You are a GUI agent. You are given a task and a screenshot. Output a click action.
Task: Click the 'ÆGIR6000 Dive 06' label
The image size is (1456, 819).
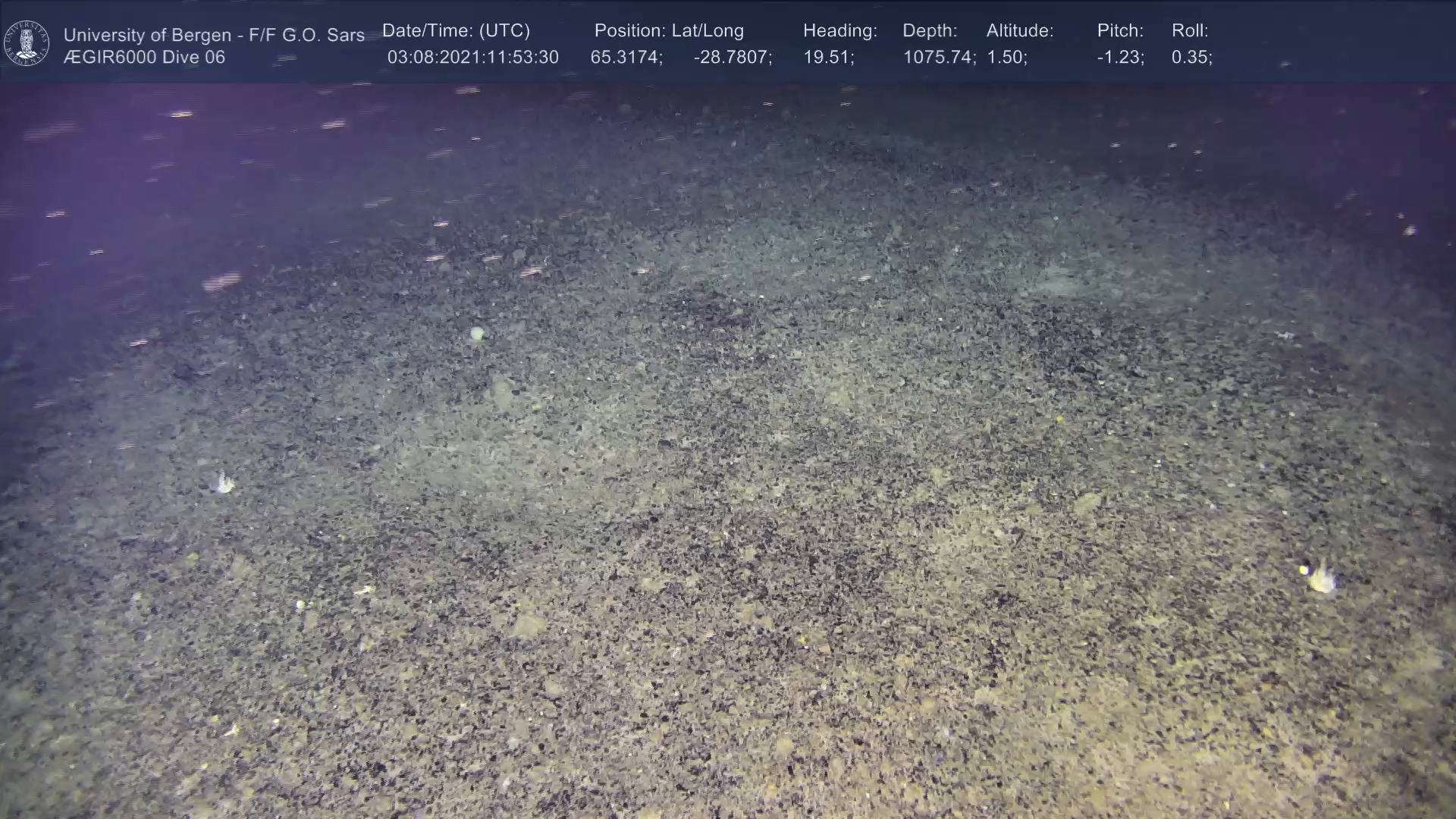click(x=144, y=58)
